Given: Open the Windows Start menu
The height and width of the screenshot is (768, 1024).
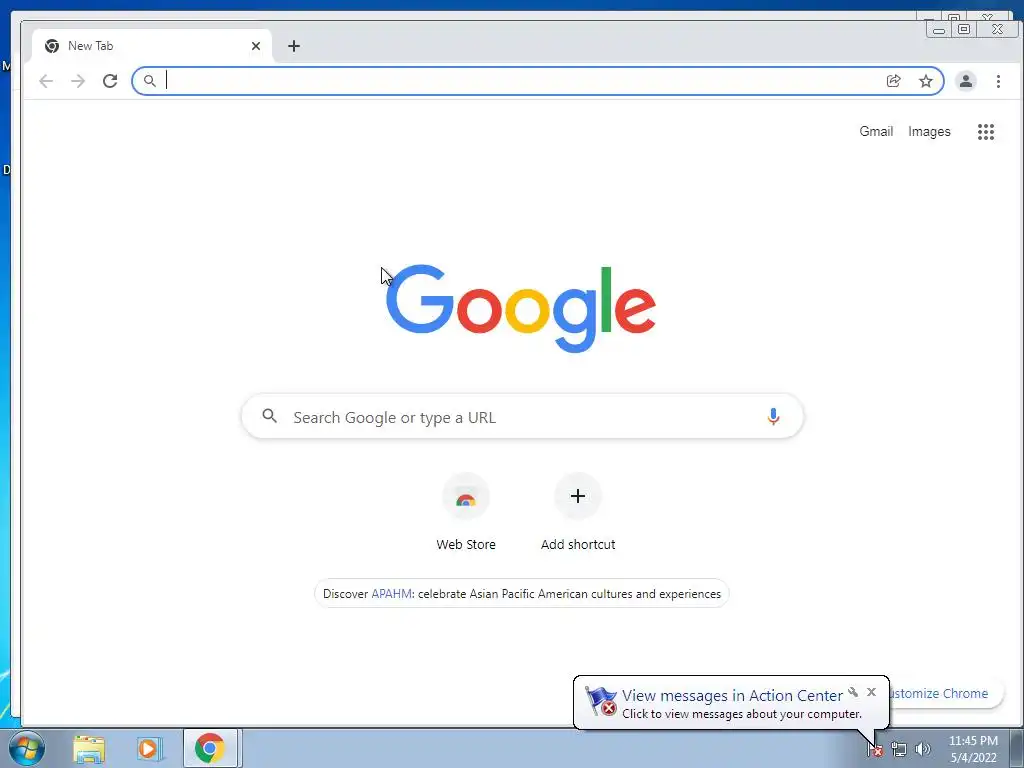Looking at the screenshot, I should [27, 748].
